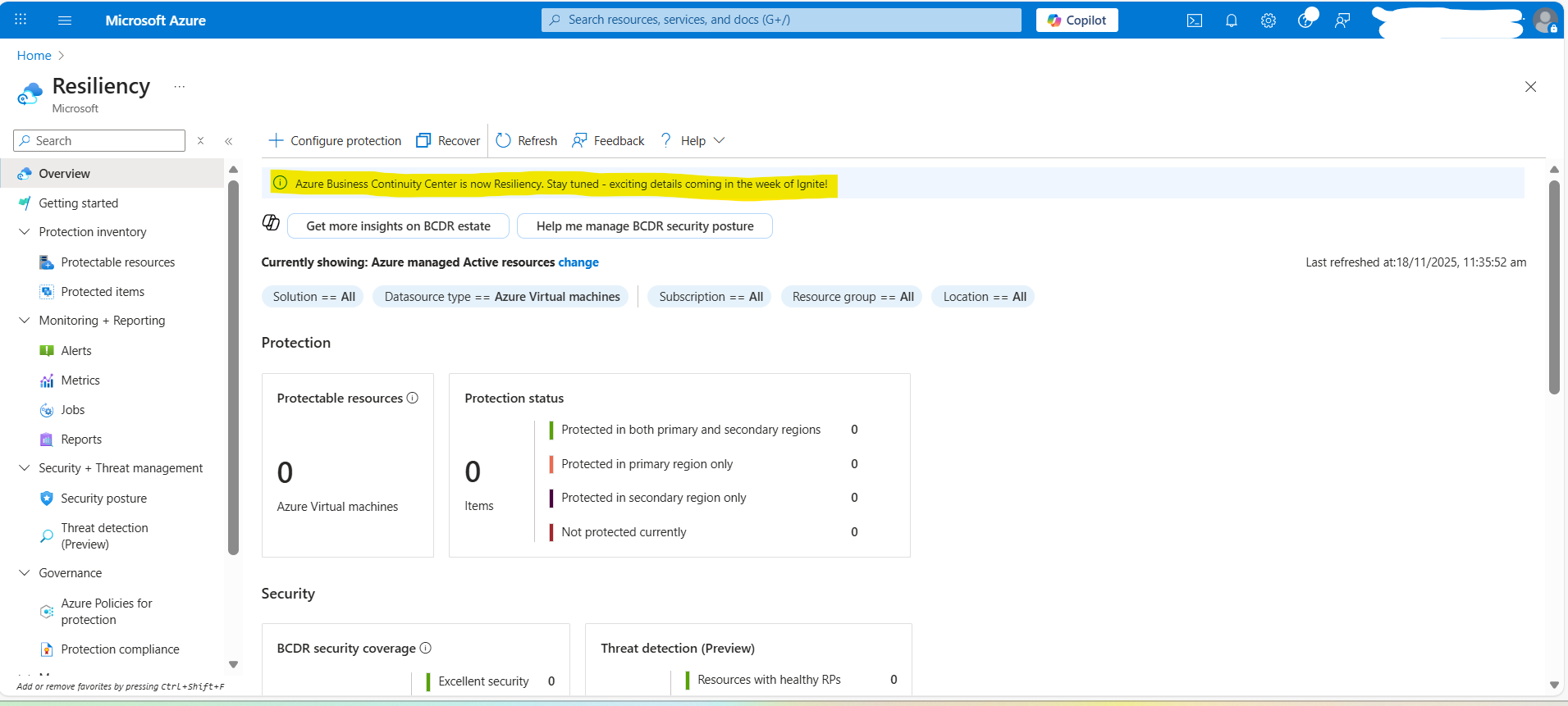Click the main page vertical scrollbar thumb
Viewport: 1568px width, 706px height.
pos(1554,287)
